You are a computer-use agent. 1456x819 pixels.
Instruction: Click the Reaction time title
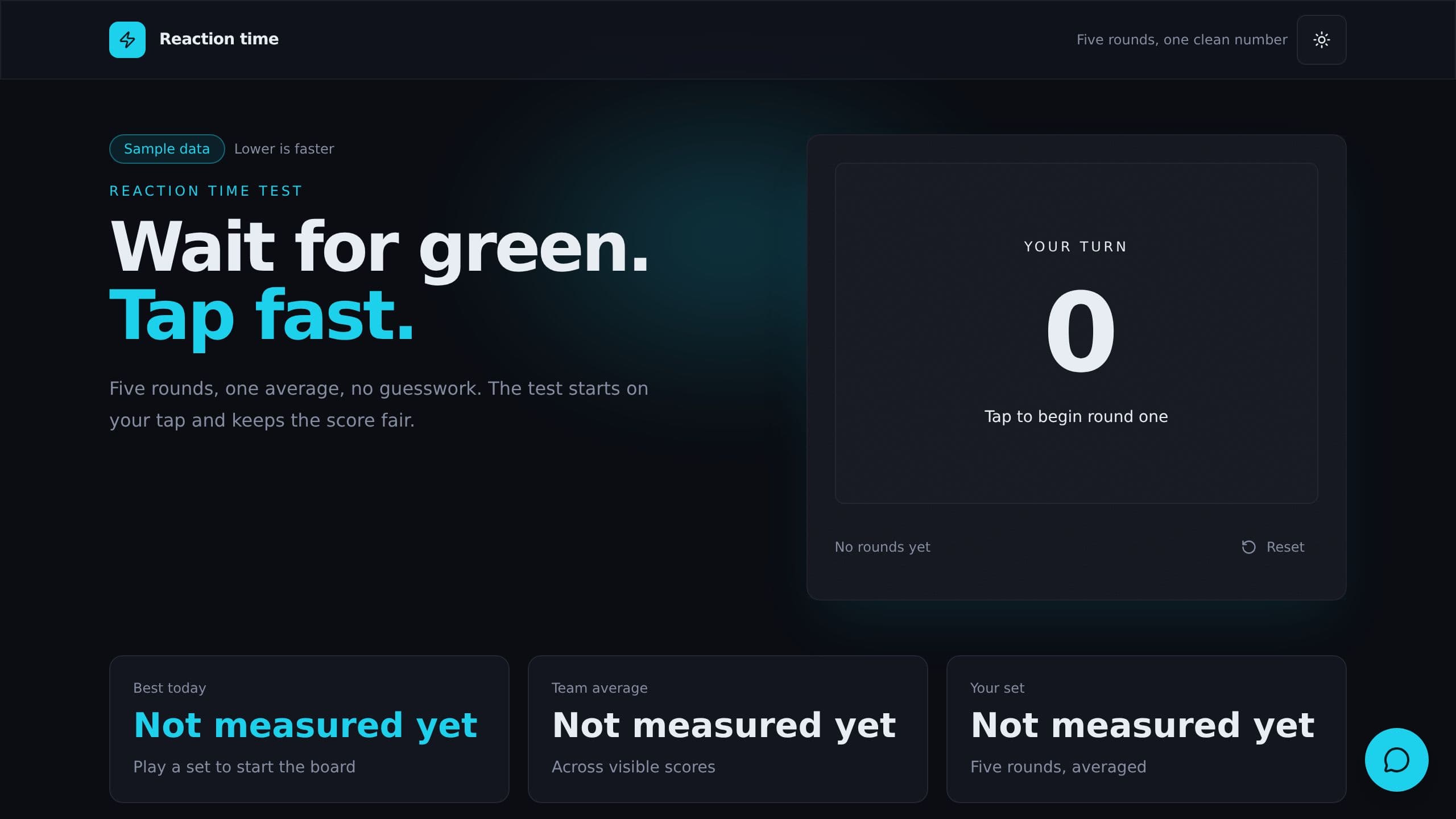tap(219, 39)
